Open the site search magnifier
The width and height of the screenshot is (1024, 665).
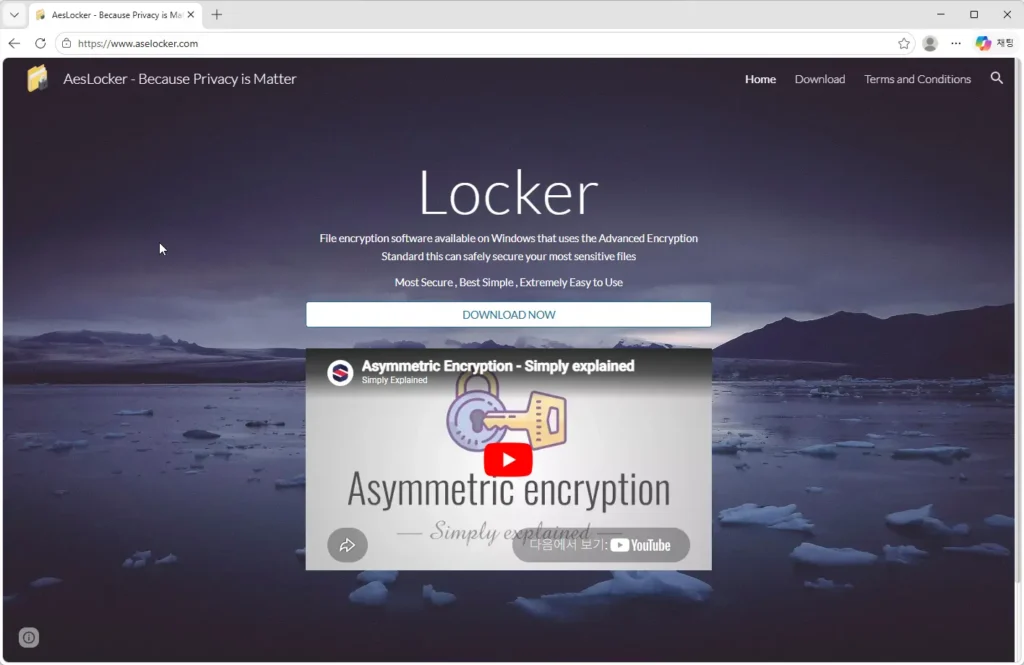997,78
